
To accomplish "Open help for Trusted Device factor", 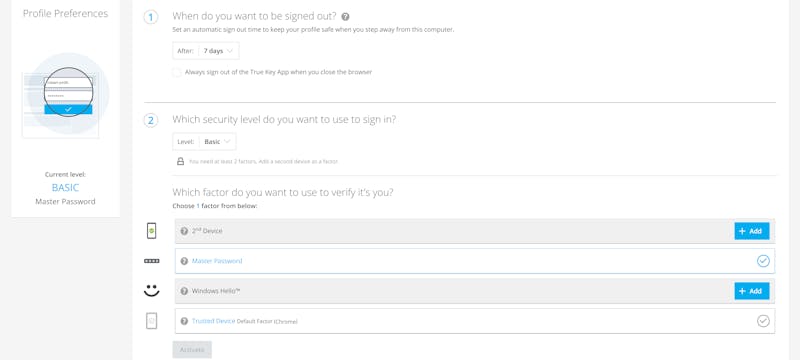I will [x=184, y=321].
